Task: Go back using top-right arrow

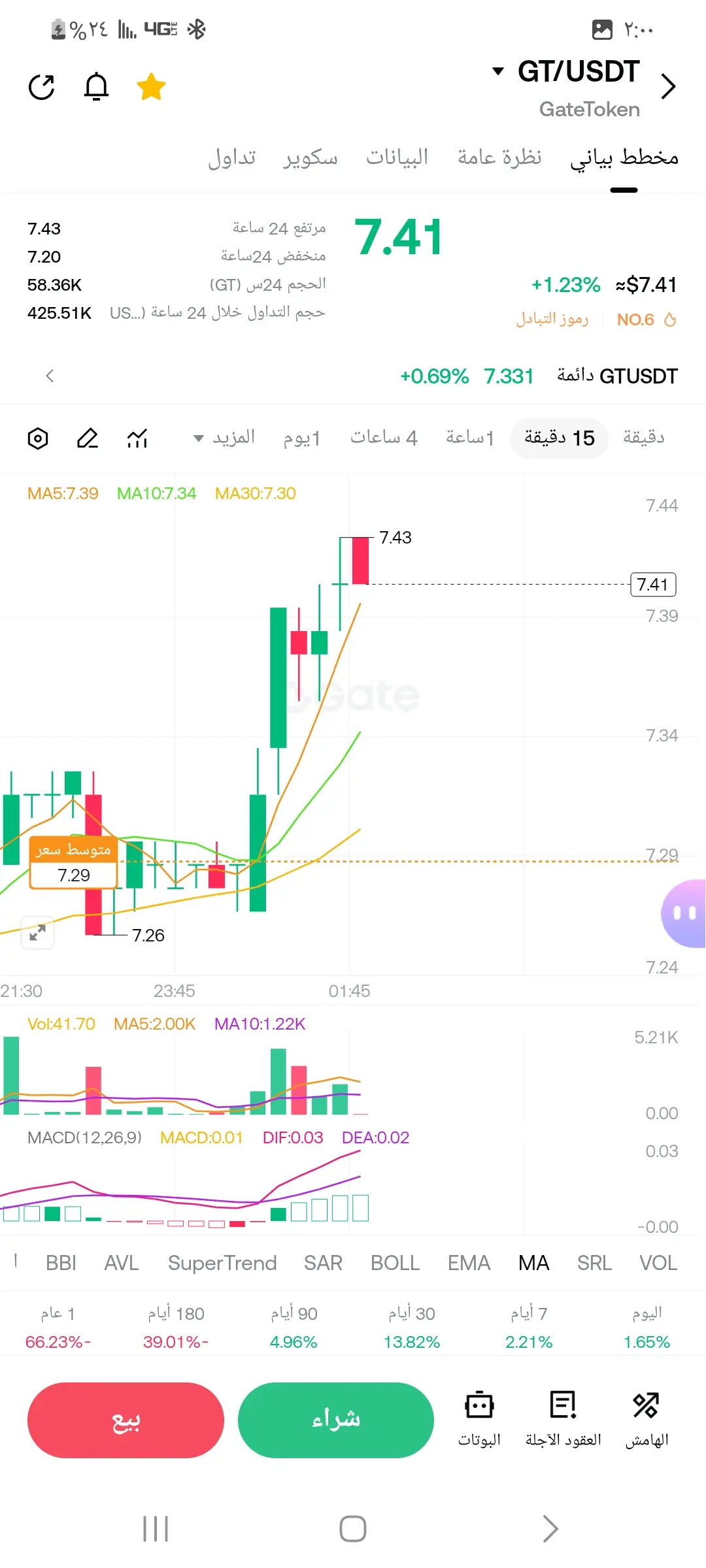Action: point(667,86)
